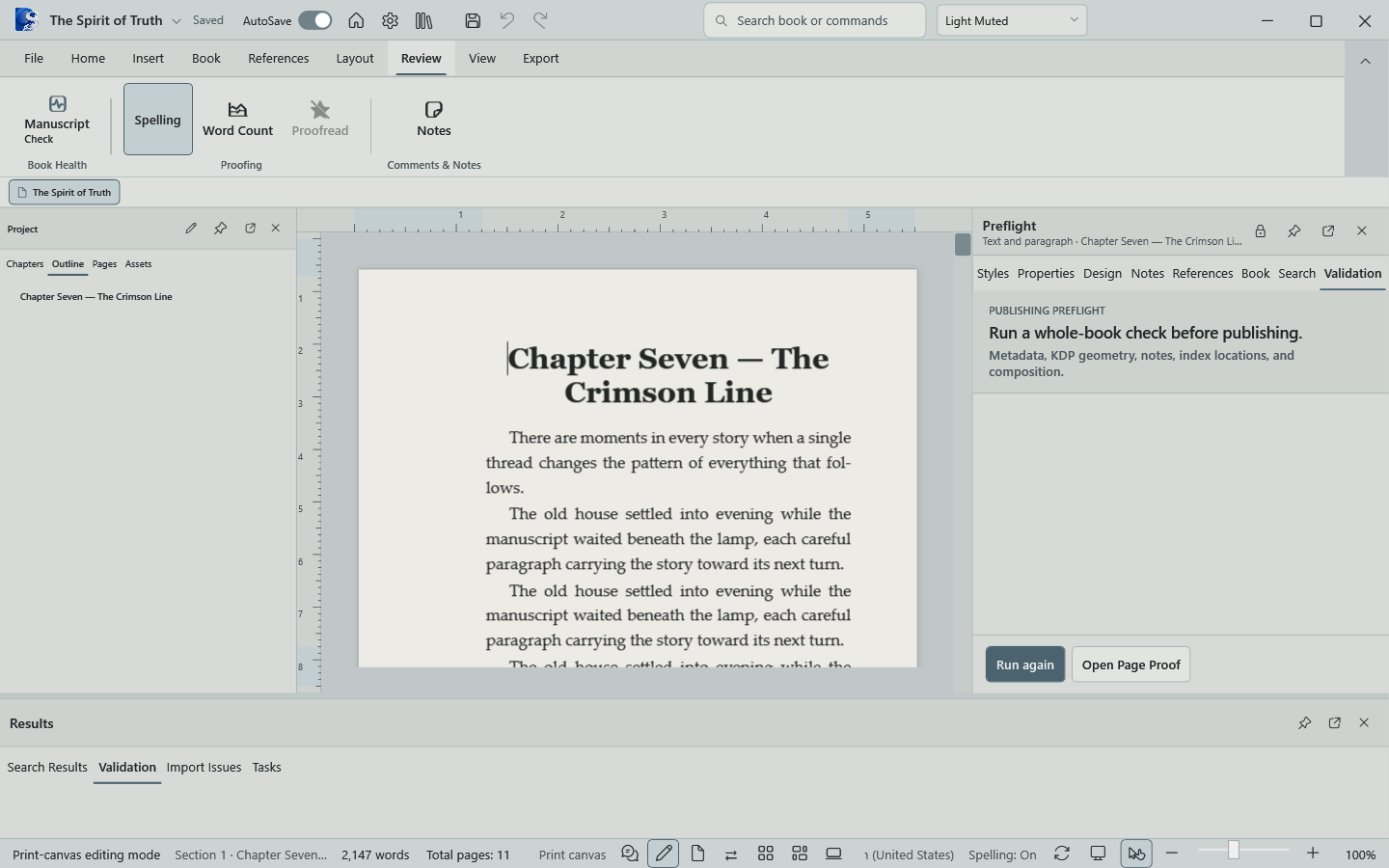
Task: Toggle the pointer hand button in status bar
Action: 1136,854
